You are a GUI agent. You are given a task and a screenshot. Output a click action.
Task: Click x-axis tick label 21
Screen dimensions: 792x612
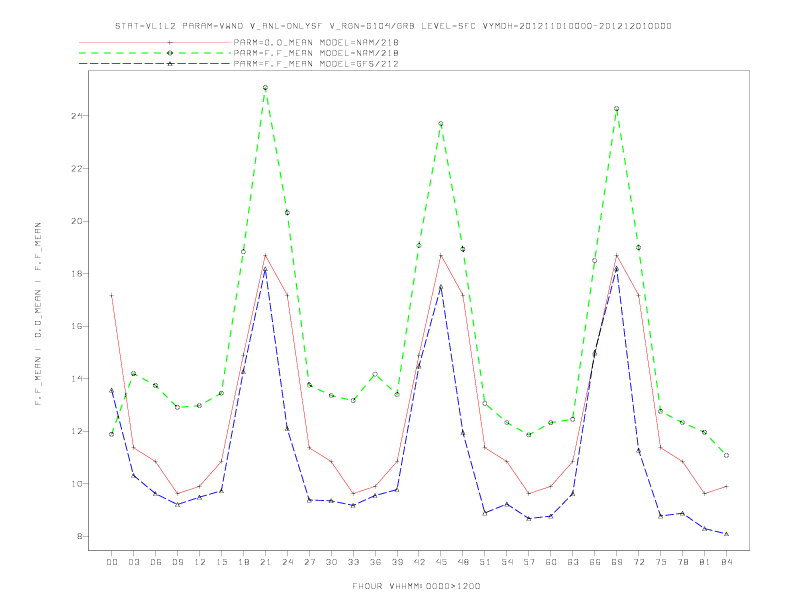click(x=265, y=562)
